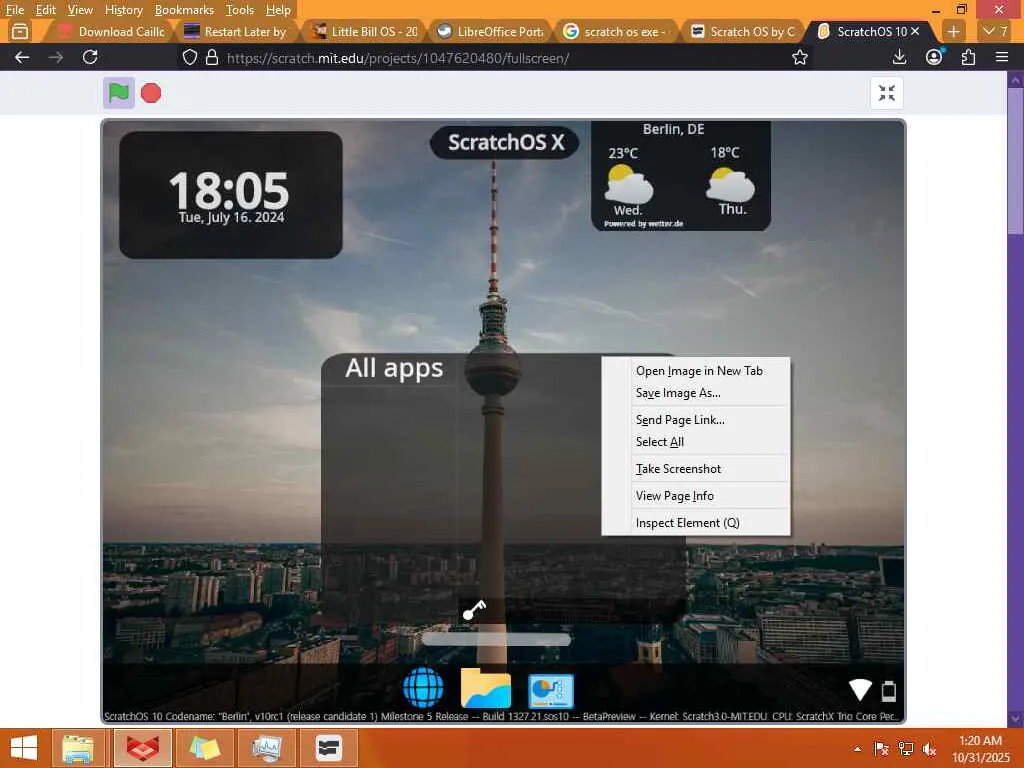Click the key icon above search bar
This screenshot has height=768, width=1024.
click(x=474, y=609)
